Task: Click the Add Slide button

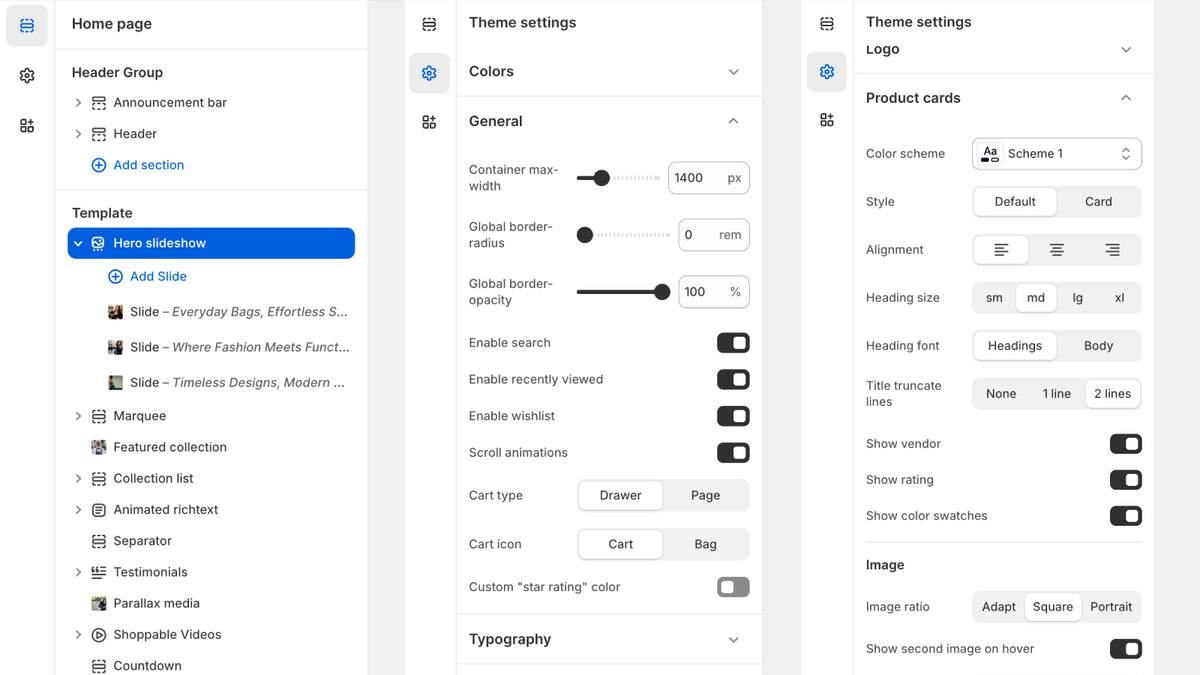Action: (x=147, y=276)
